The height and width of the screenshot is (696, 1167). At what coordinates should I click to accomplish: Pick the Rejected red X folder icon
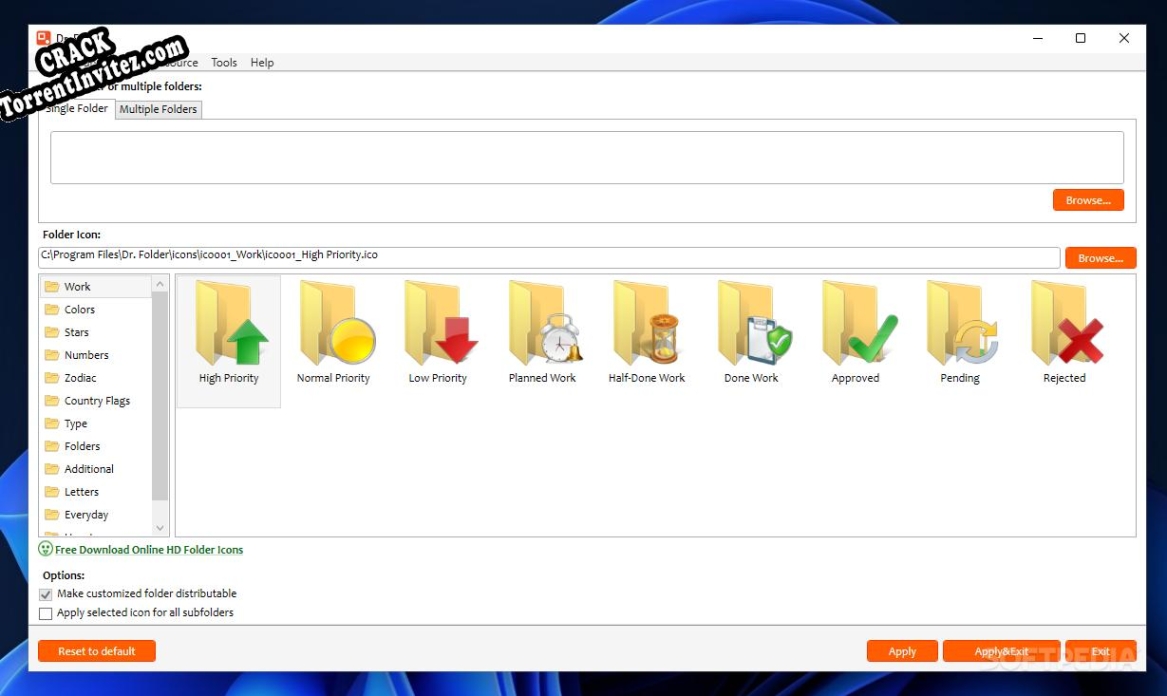click(x=1063, y=330)
